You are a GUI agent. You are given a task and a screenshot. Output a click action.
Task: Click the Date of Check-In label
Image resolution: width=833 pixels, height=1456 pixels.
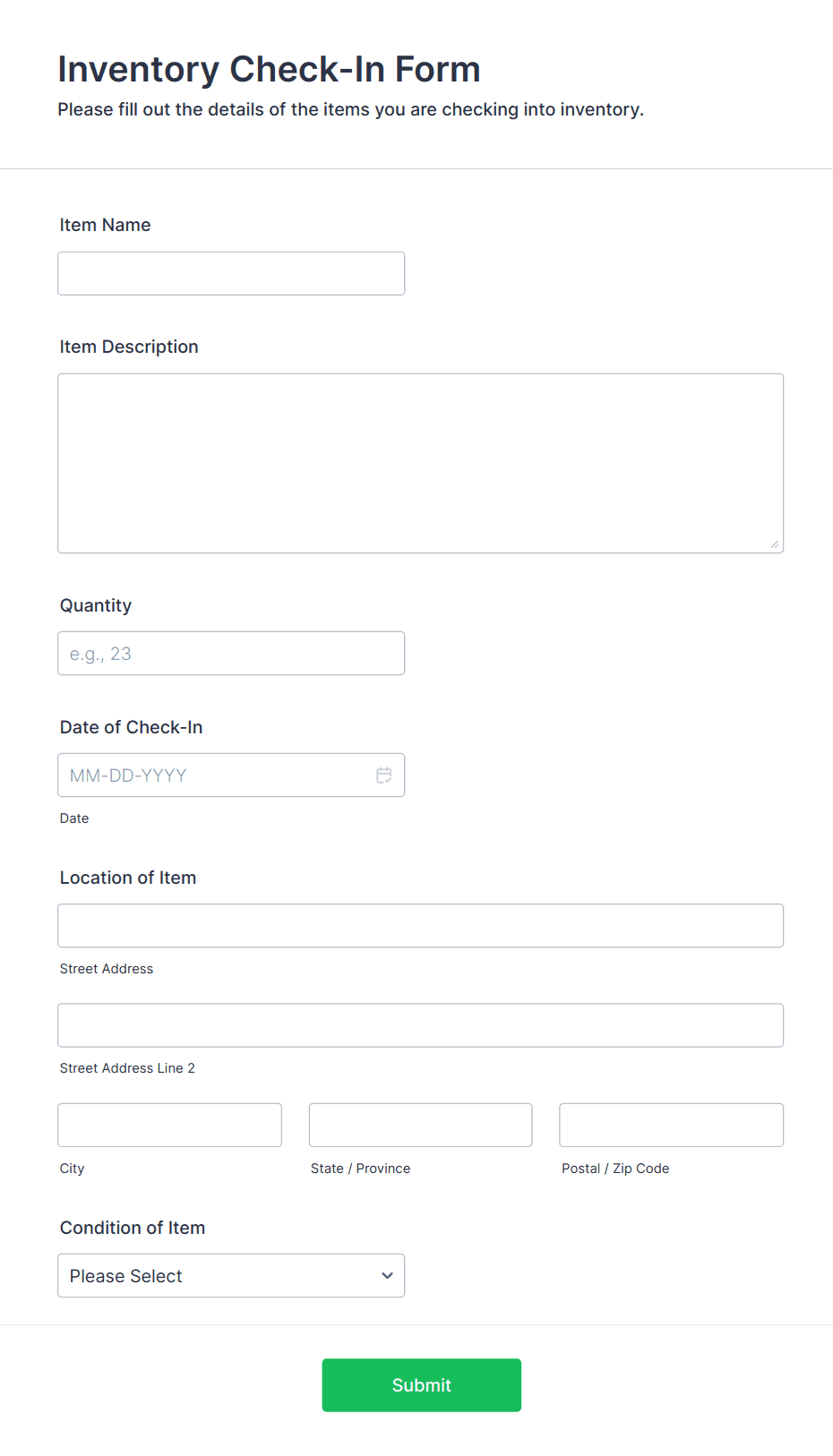coord(131,726)
